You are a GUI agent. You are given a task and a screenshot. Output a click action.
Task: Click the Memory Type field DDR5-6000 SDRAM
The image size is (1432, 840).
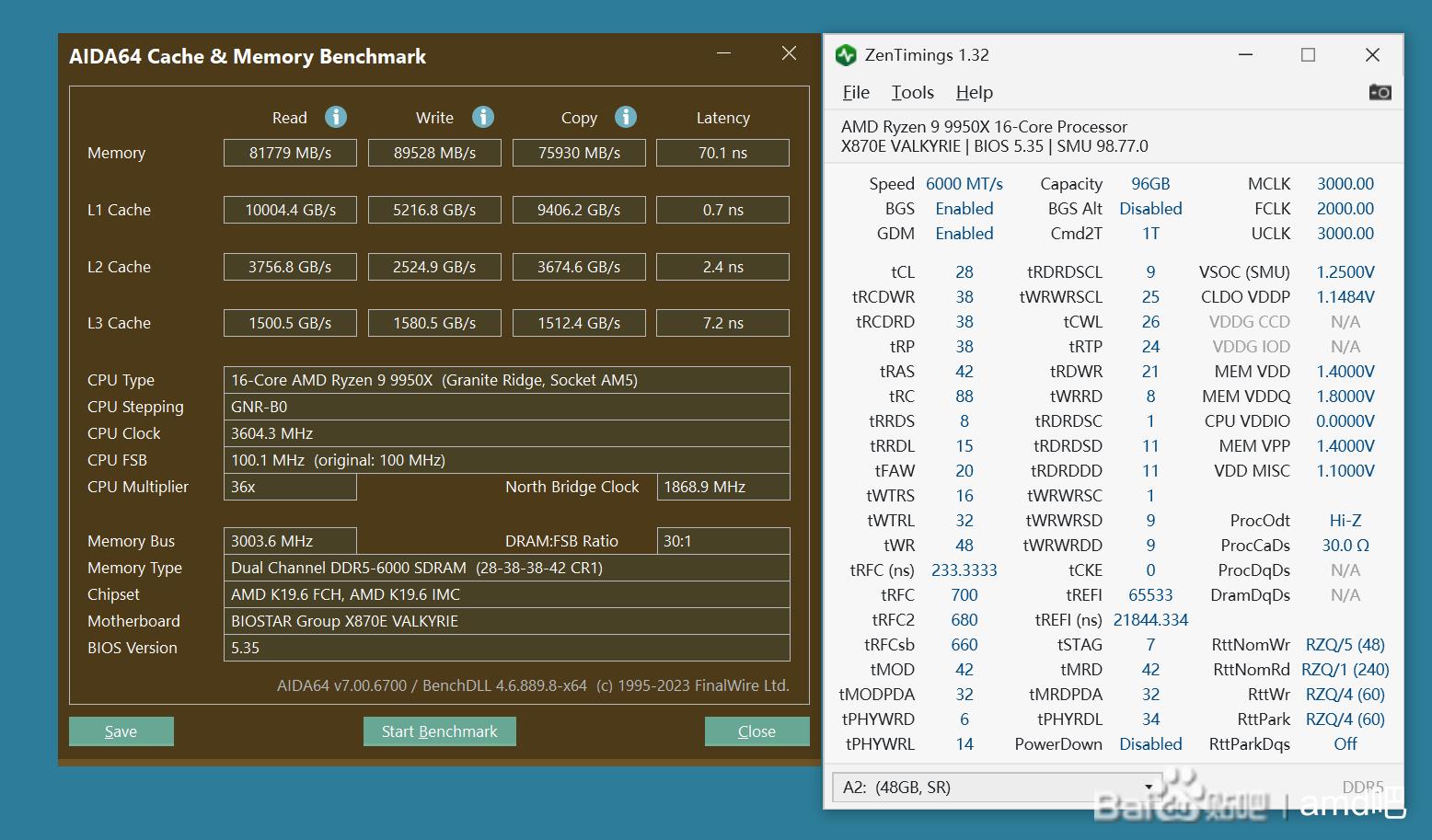pos(506,568)
